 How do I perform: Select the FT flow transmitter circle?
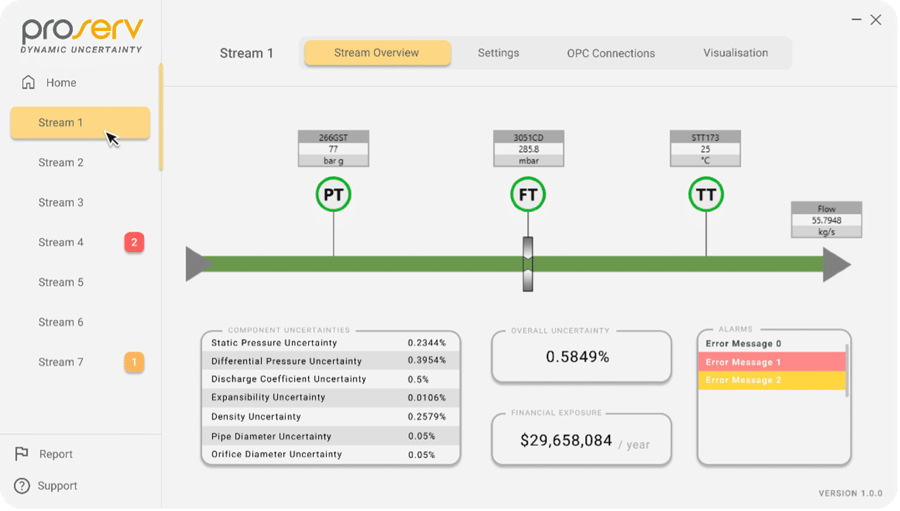528,195
